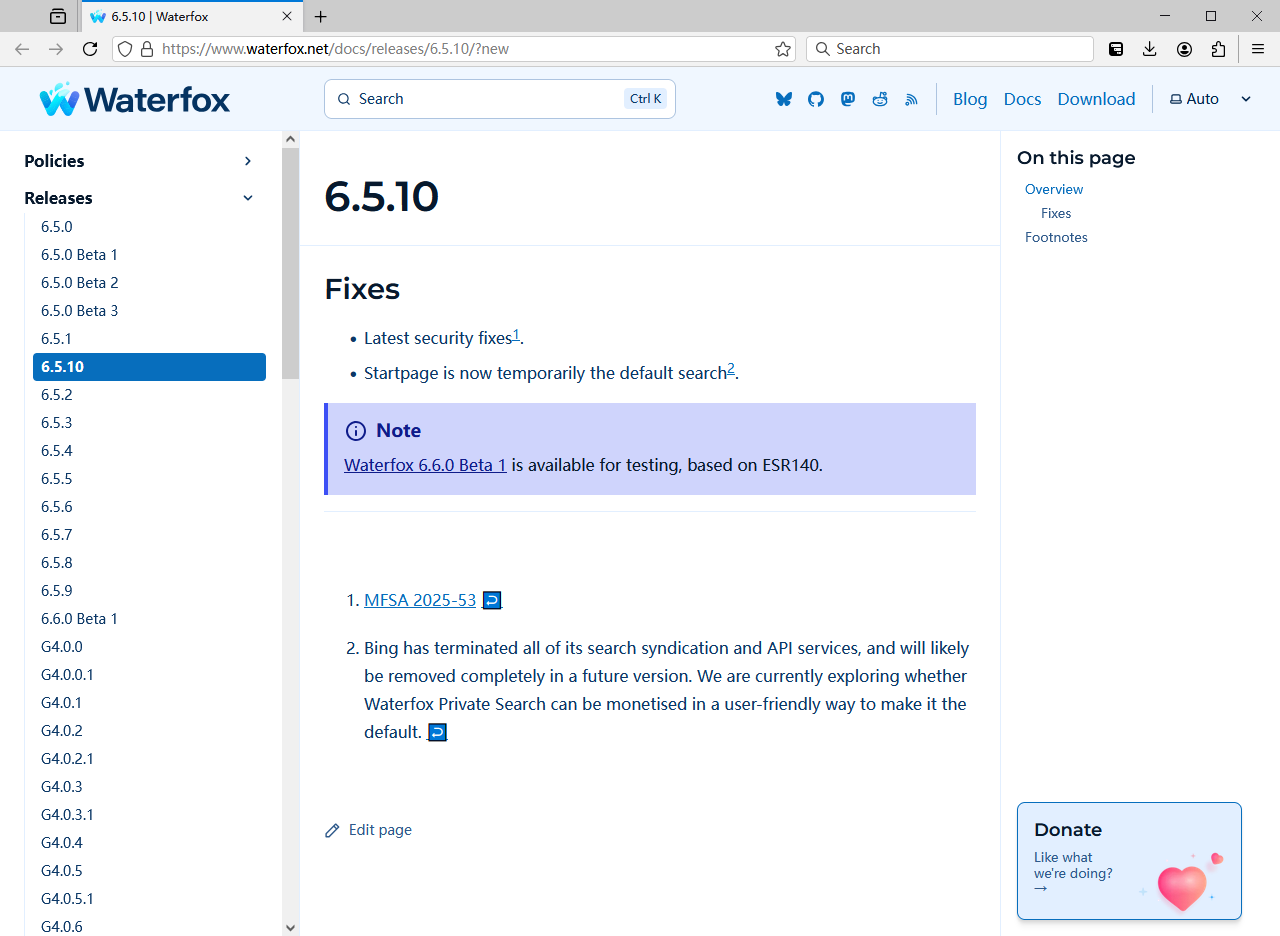Expand the Policies section
The width and height of the screenshot is (1280, 936).
[x=140, y=161]
